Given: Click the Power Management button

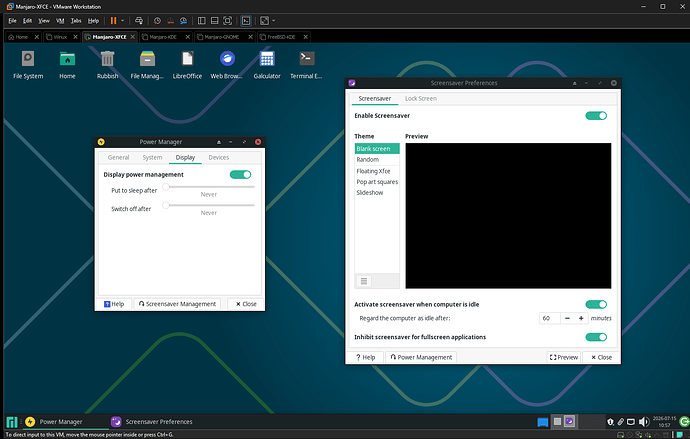Looking at the screenshot, I should click(421, 357).
